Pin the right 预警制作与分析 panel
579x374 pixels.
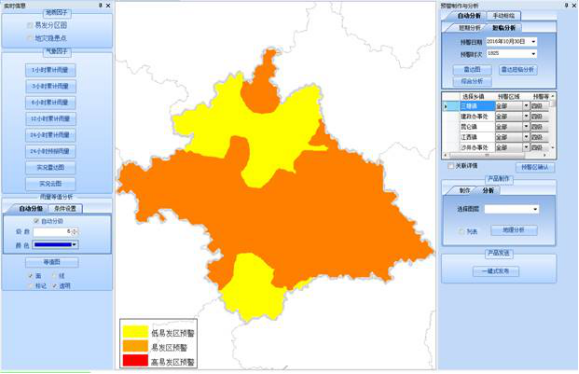[566, 6]
